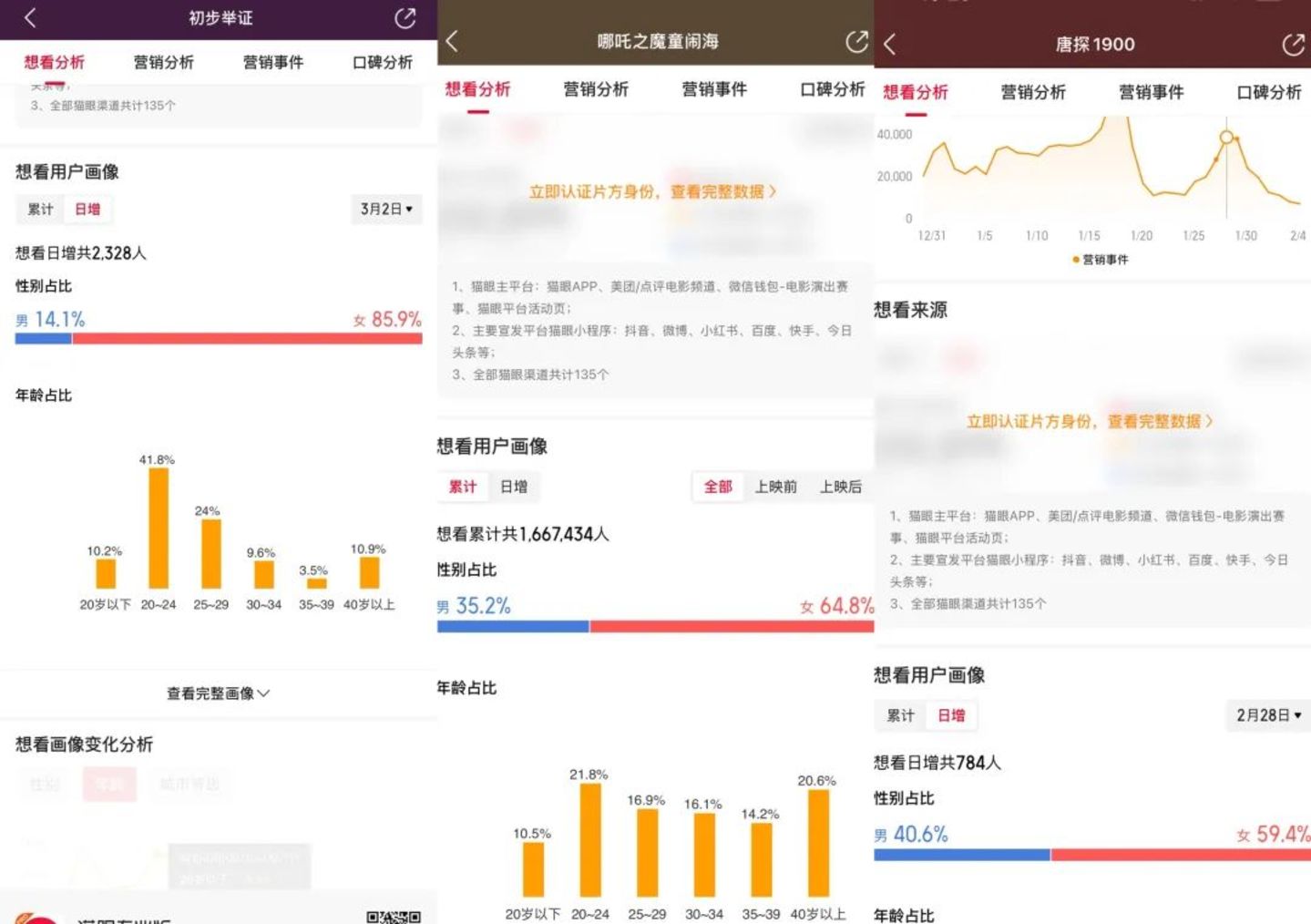Open the 2月28日 date dropdown
This screenshot has height=924, width=1311.
coord(1268,715)
